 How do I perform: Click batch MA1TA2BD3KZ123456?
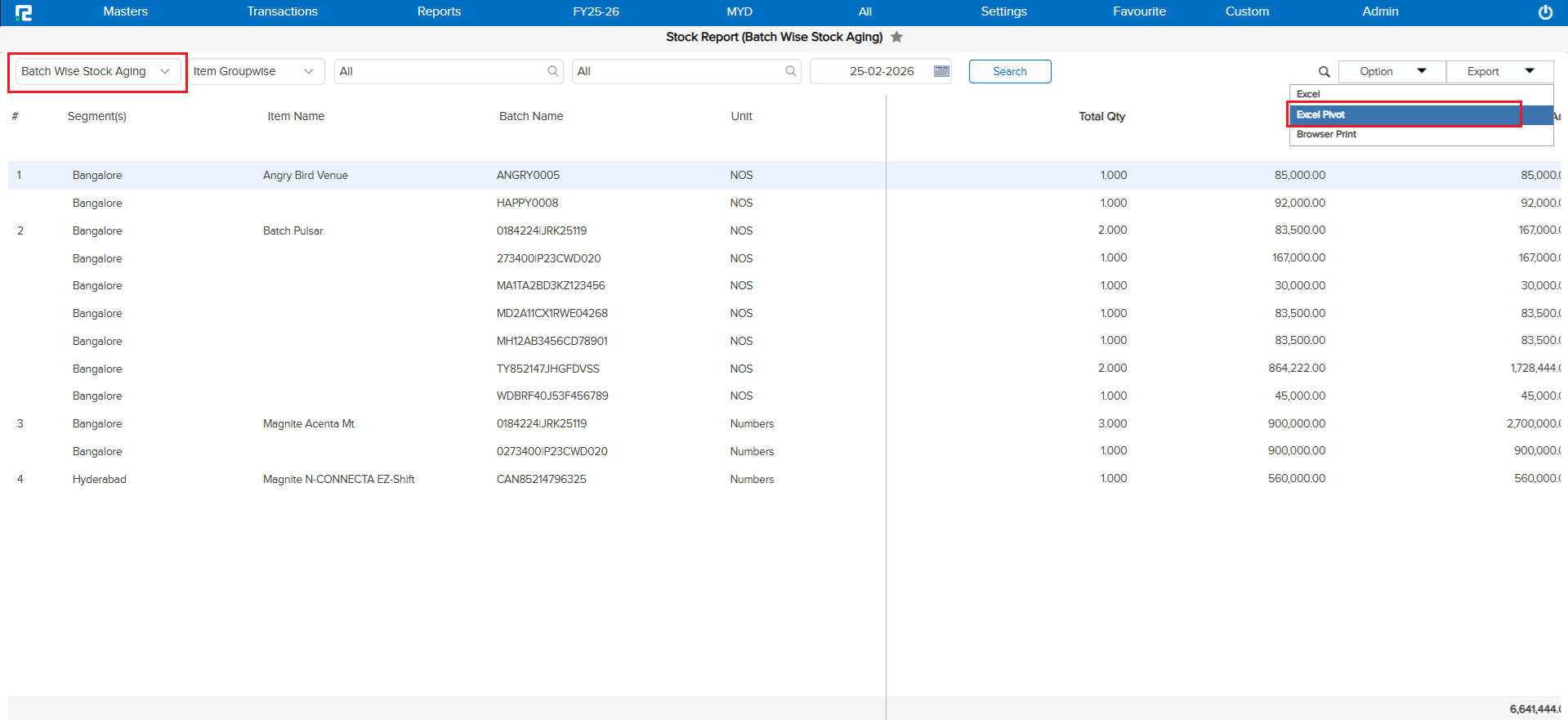(551, 285)
